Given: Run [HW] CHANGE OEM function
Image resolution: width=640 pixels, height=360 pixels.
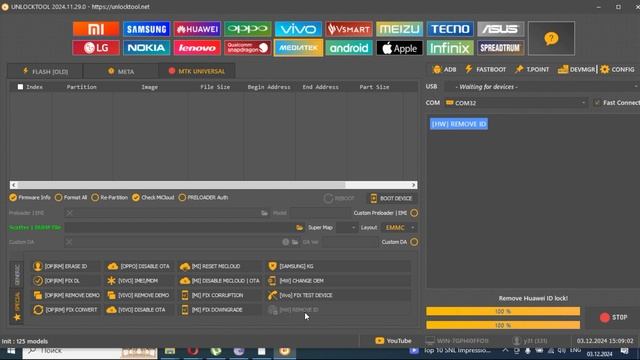Looking at the screenshot, I should (x=338, y=281).
